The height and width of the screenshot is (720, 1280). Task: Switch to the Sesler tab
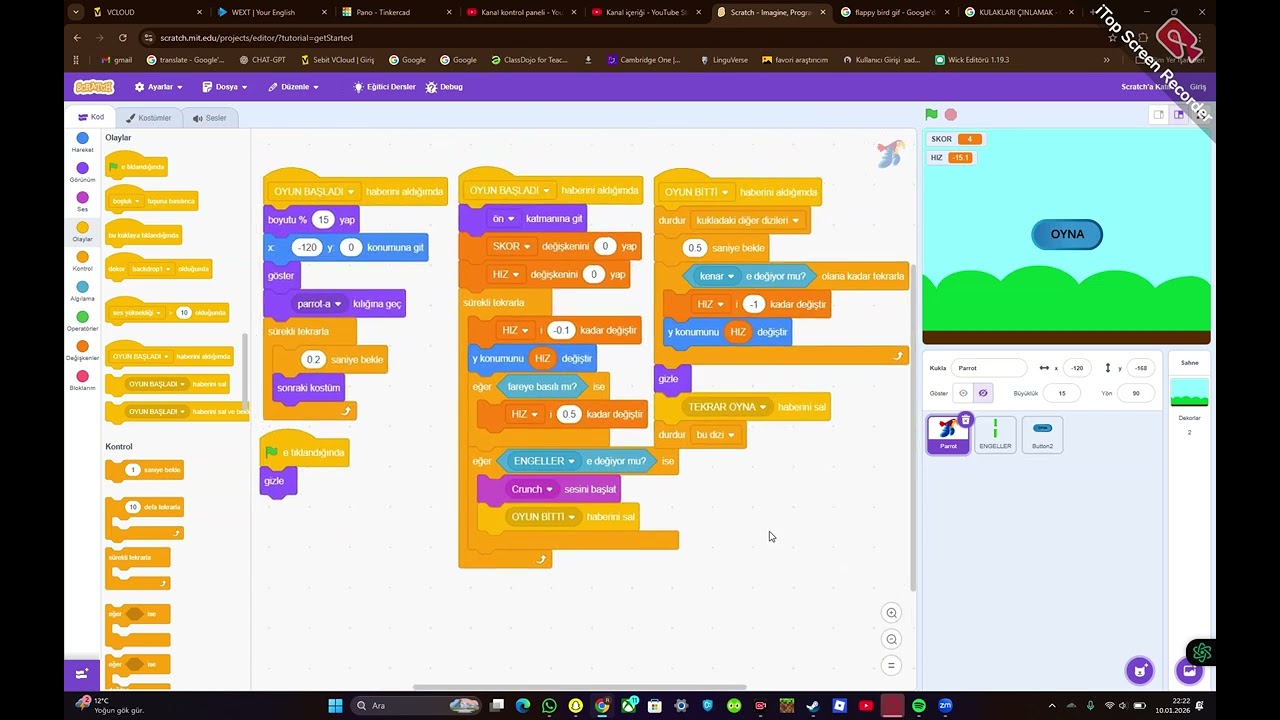click(209, 118)
